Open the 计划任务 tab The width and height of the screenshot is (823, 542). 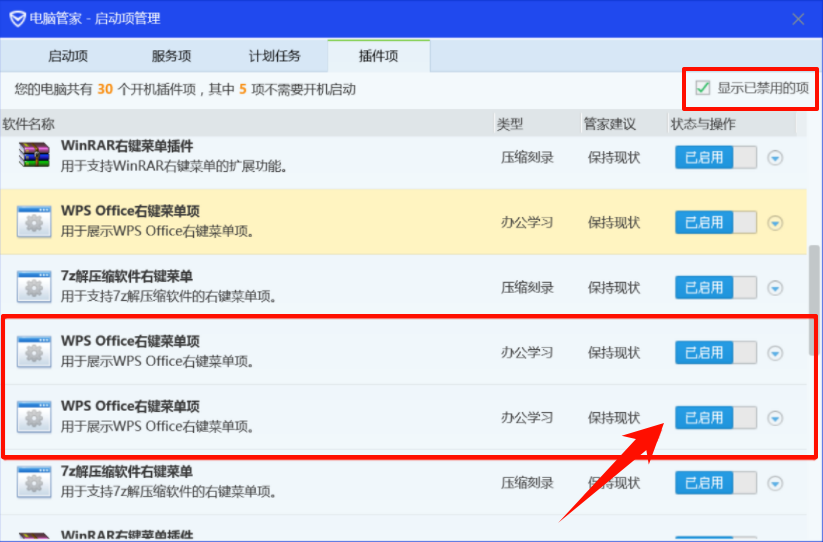pyautogui.click(x=275, y=56)
